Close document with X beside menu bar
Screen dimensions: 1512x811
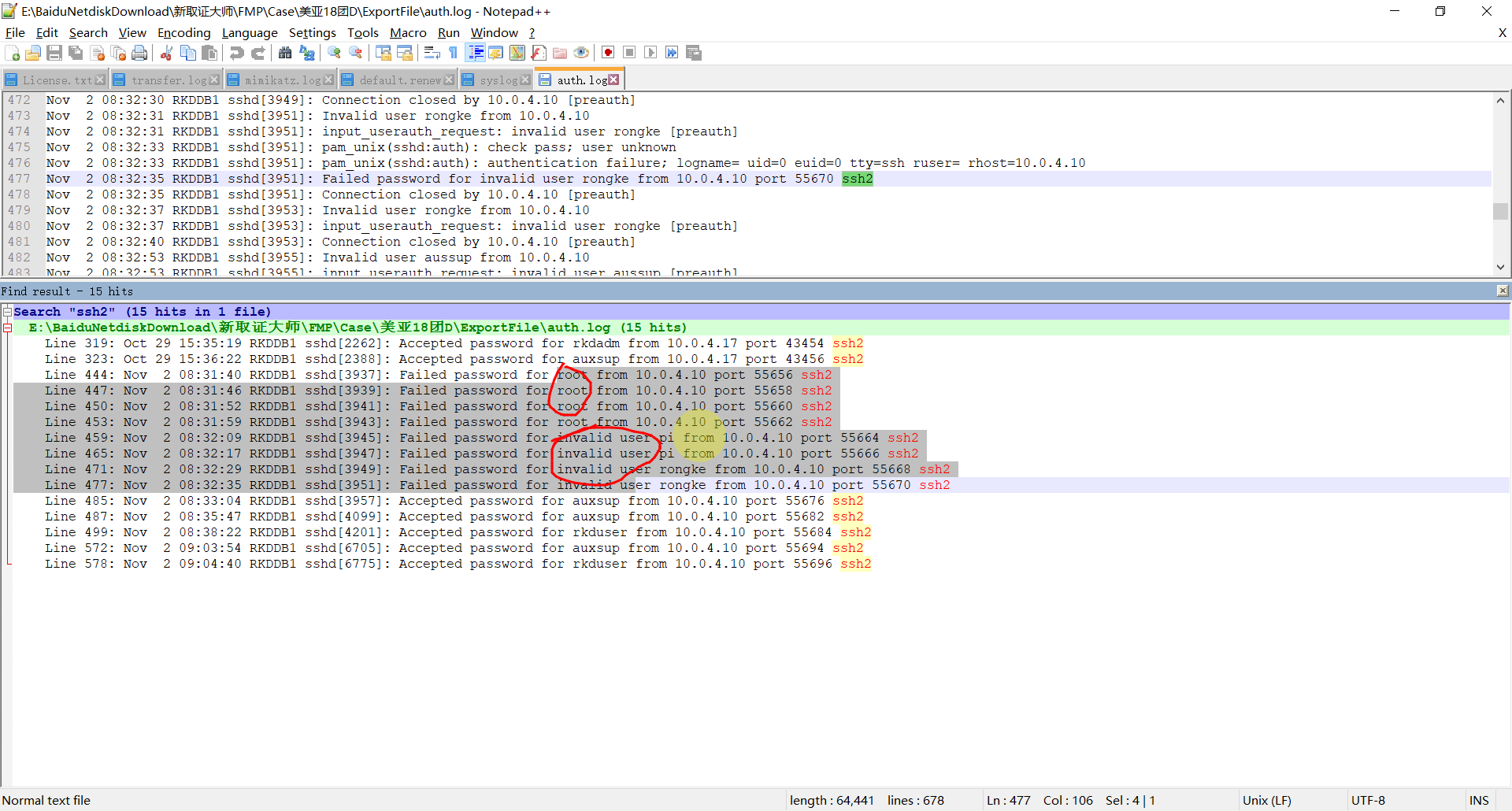pyautogui.click(x=1502, y=32)
